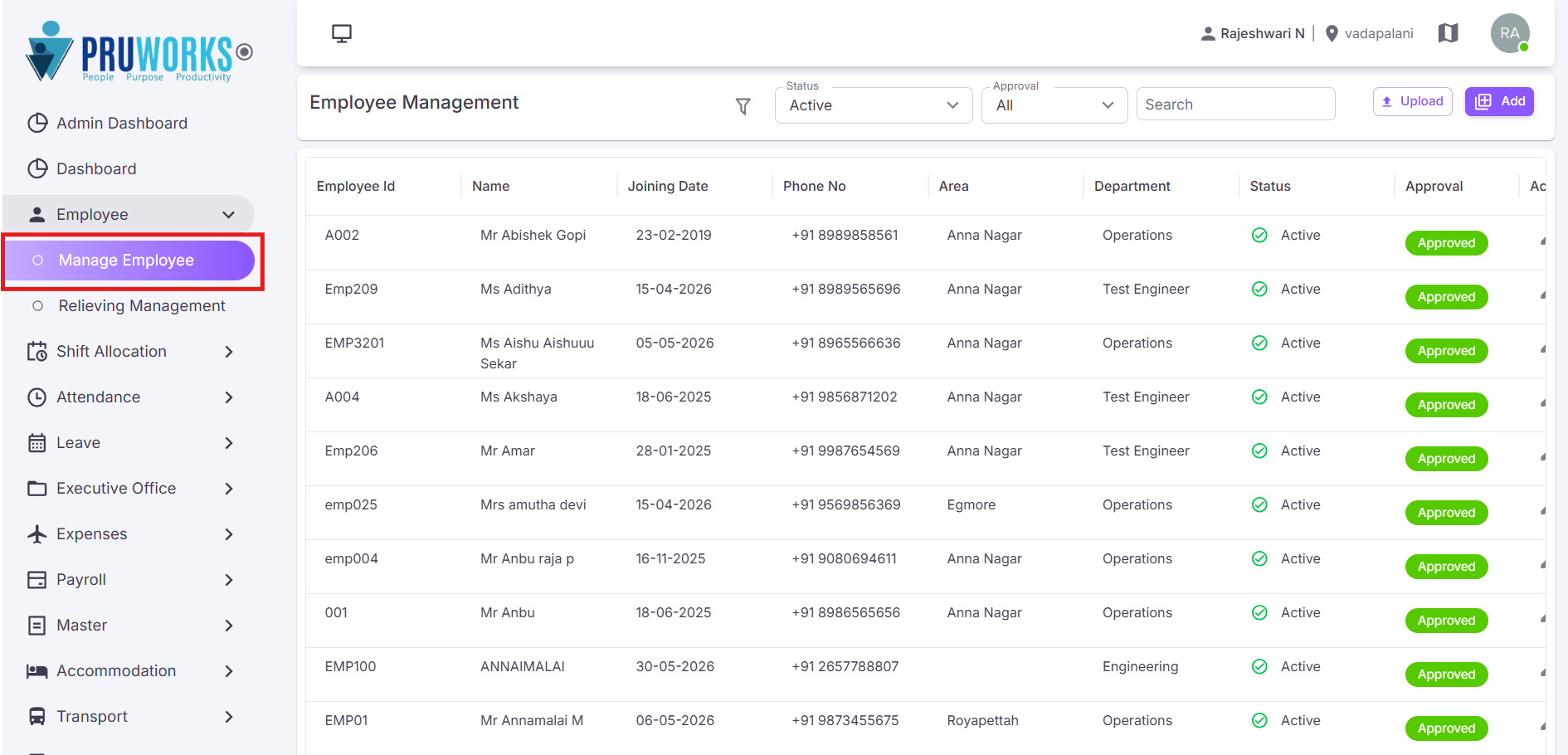Click the Upload button

(x=1412, y=101)
